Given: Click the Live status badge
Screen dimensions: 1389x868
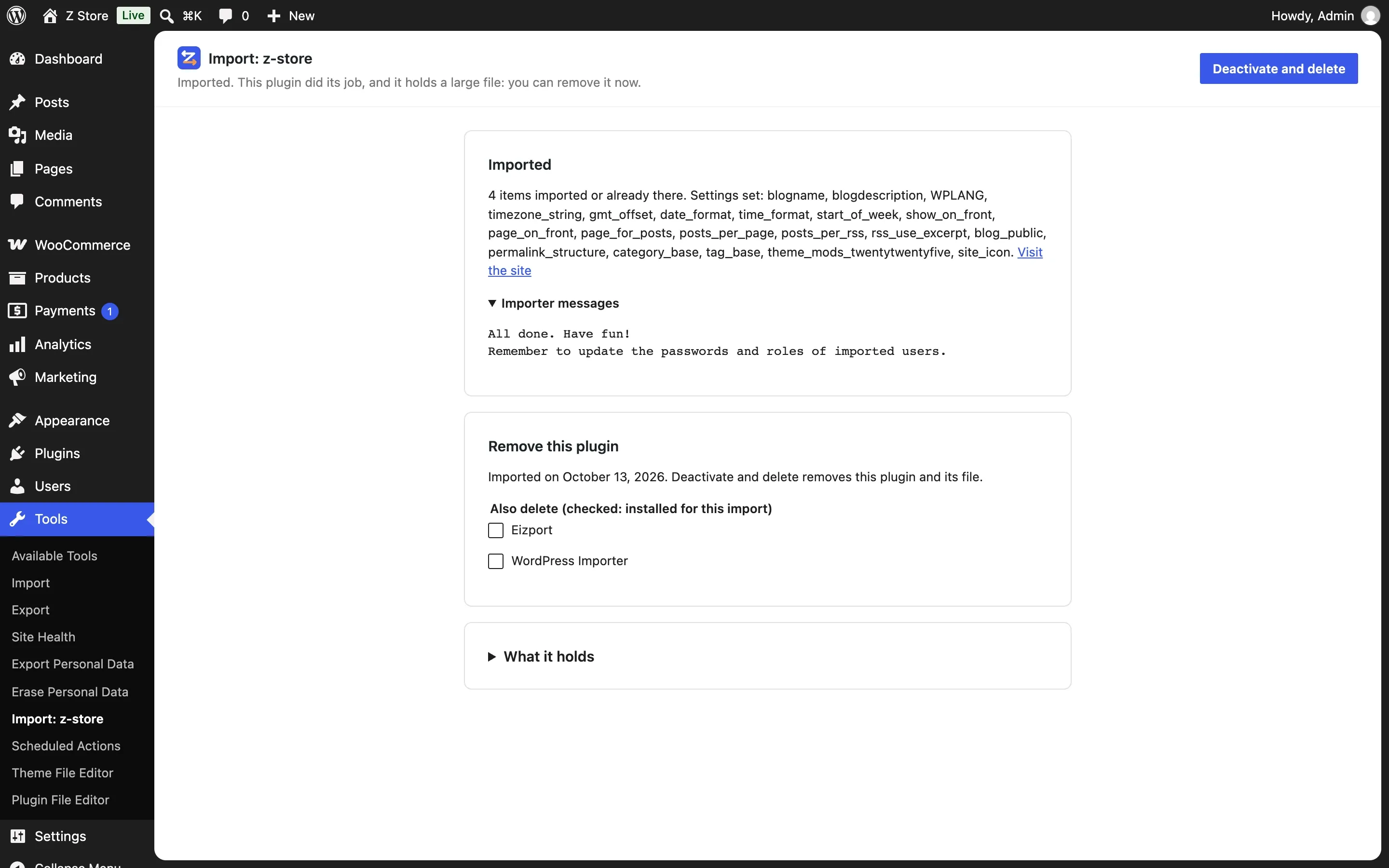Looking at the screenshot, I should [x=133, y=15].
